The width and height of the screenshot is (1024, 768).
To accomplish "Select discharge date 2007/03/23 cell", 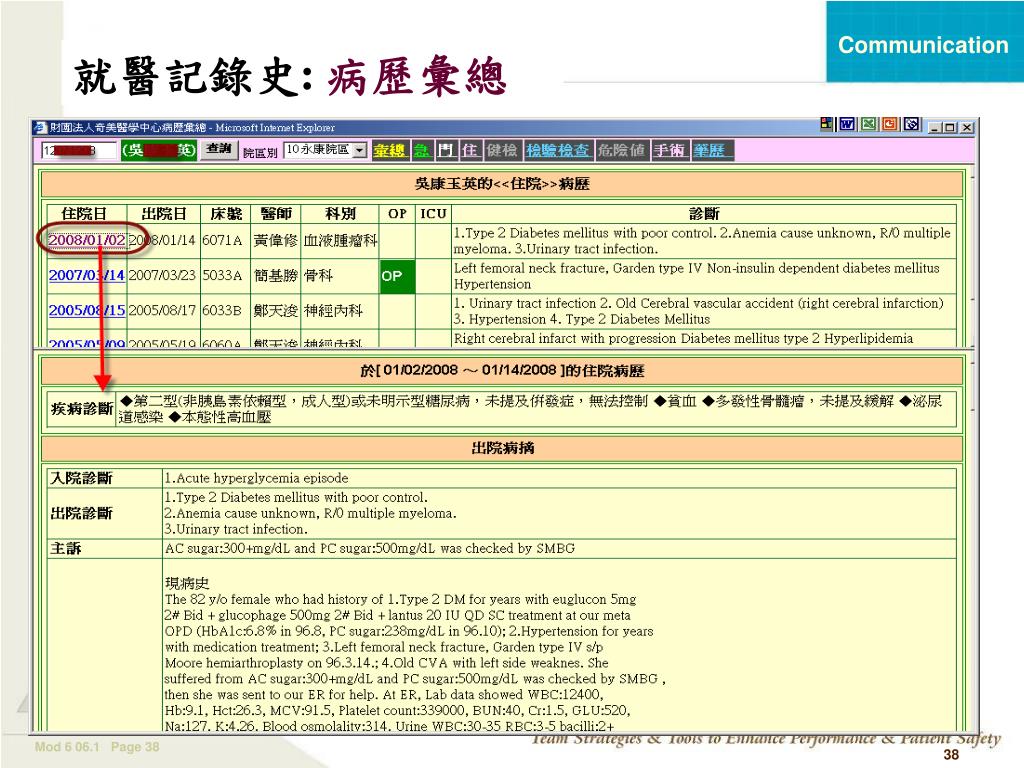I will [x=162, y=275].
